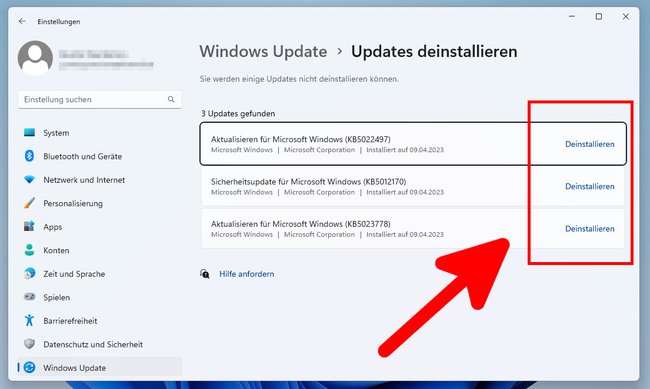Click the blurred user account name
The width and height of the screenshot is (650, 389).
point(93,54)
